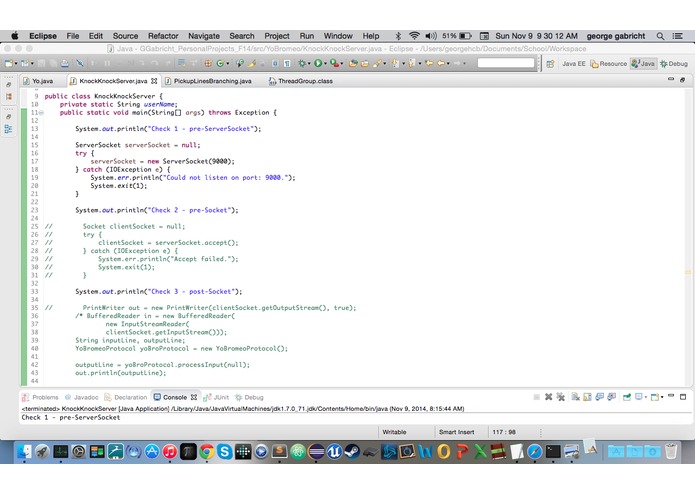Click Remove All Terminated Launches icon

click(x=561, y=397)
